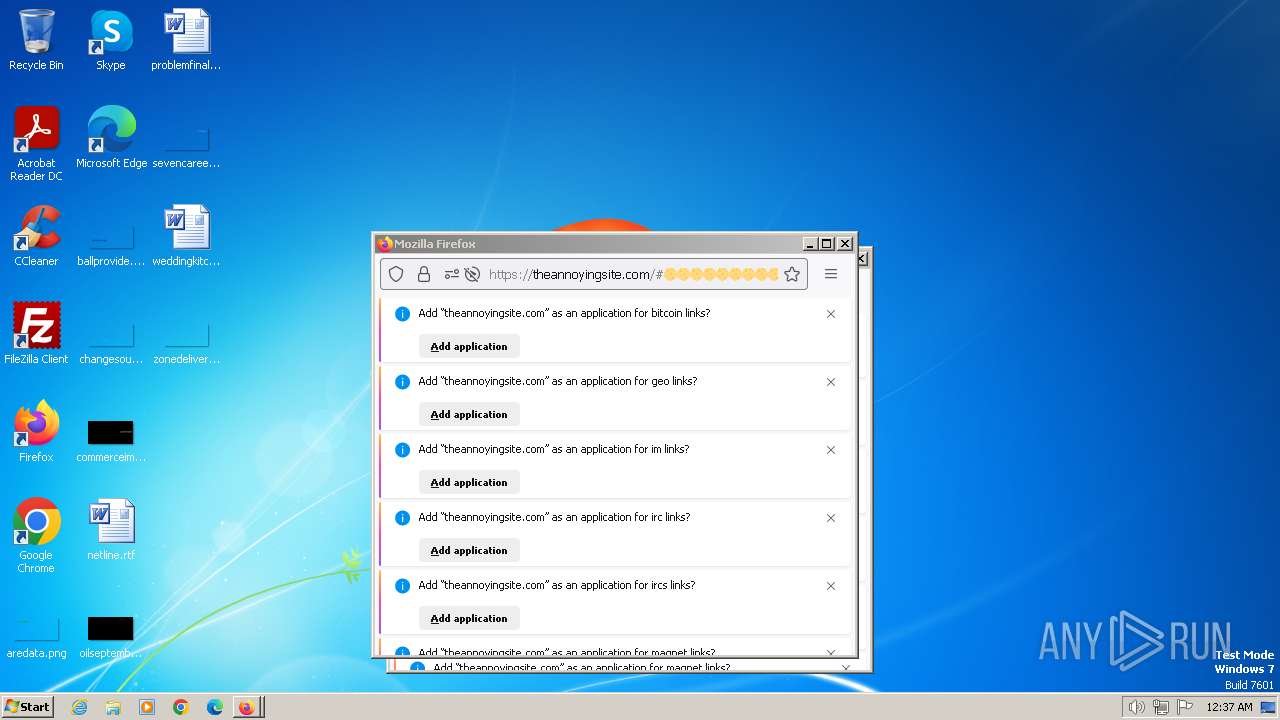Dismiss the ircs links notification
Image resolution: width=1280 pixels, height=720 pixels.
831,586
